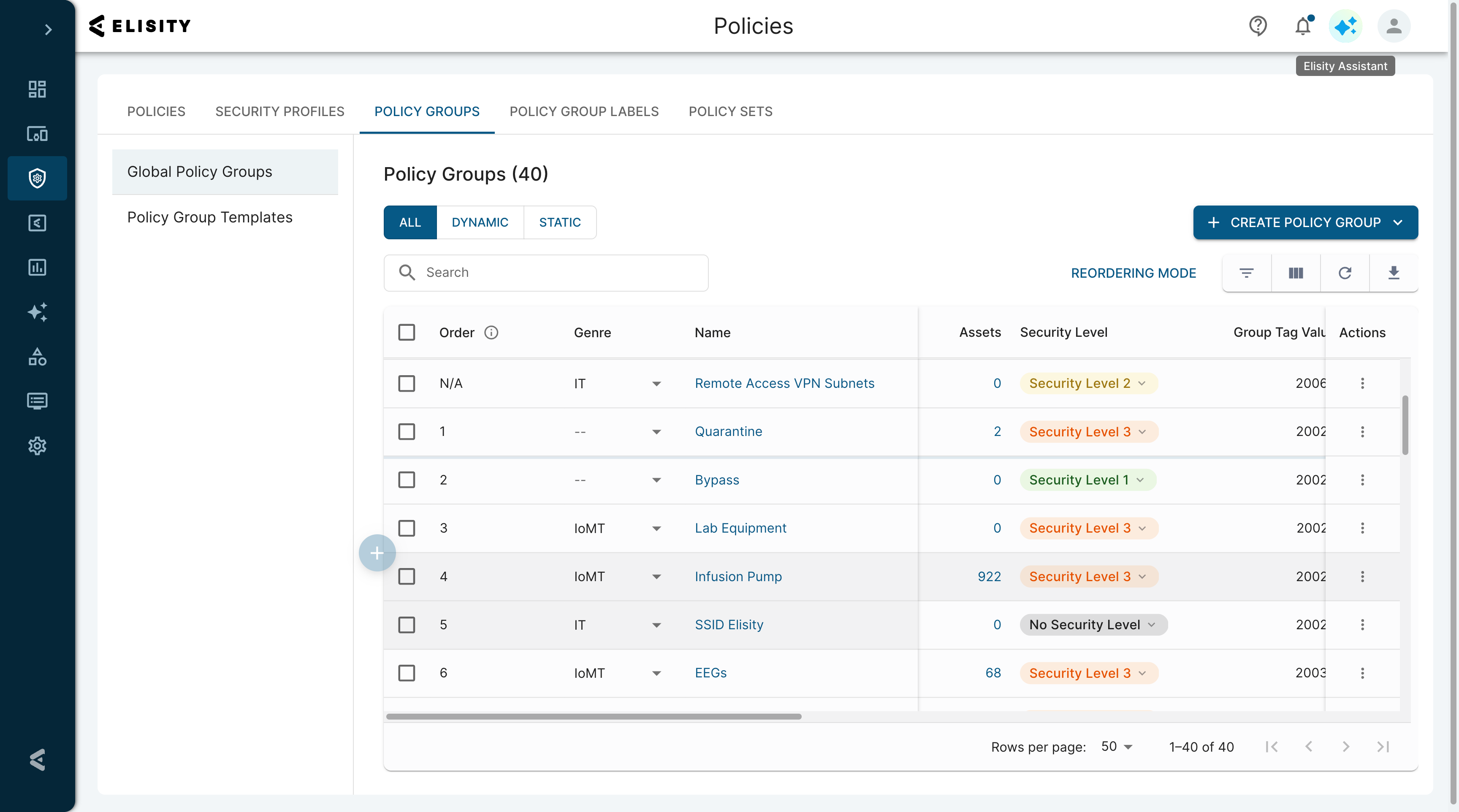Open the notifications bell
The image size is (1459, 812).
pyautogui.click(x=1303, y=26)
